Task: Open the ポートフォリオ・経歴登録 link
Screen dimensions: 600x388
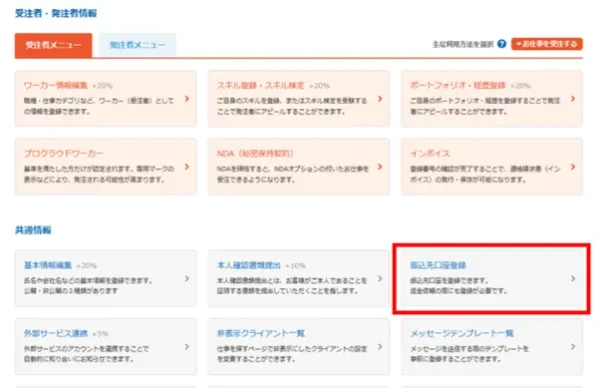Action: 458,85
